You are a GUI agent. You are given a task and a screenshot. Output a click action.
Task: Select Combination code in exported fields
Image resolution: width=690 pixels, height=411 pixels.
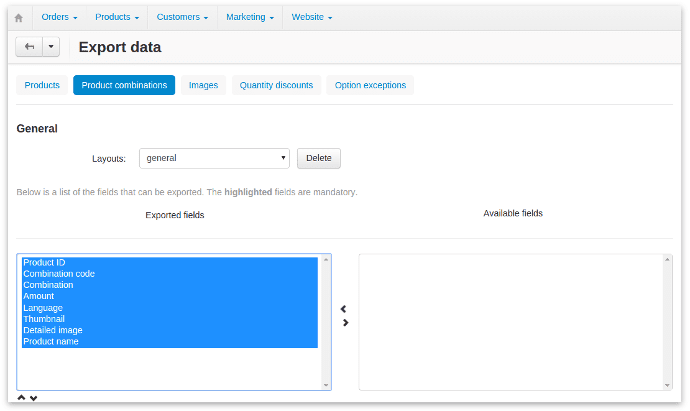(x=59, y=274)
